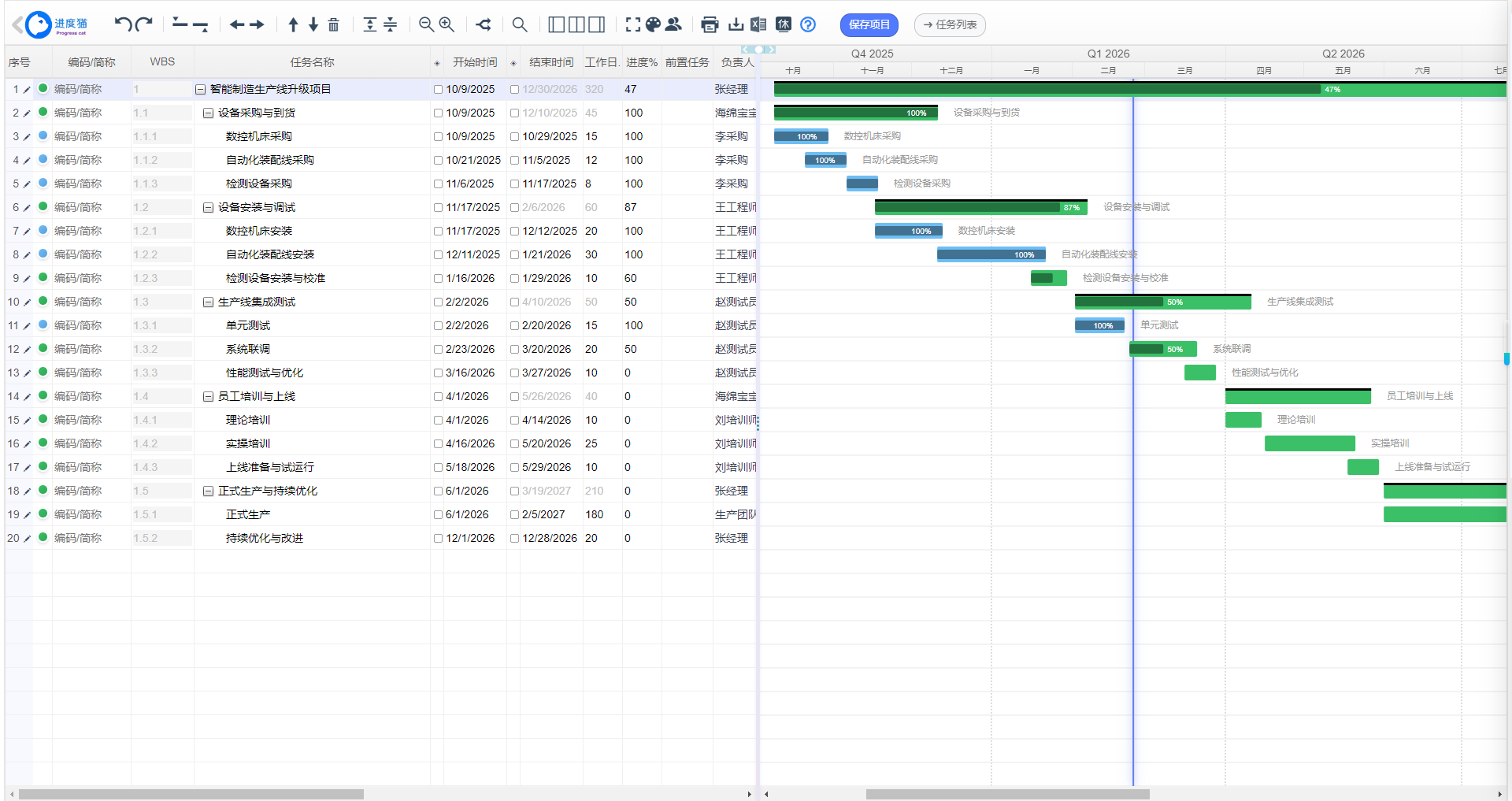Collapse the 正式生产与持续优化 group
The image size is (1512, 801).
pos(208,491)
